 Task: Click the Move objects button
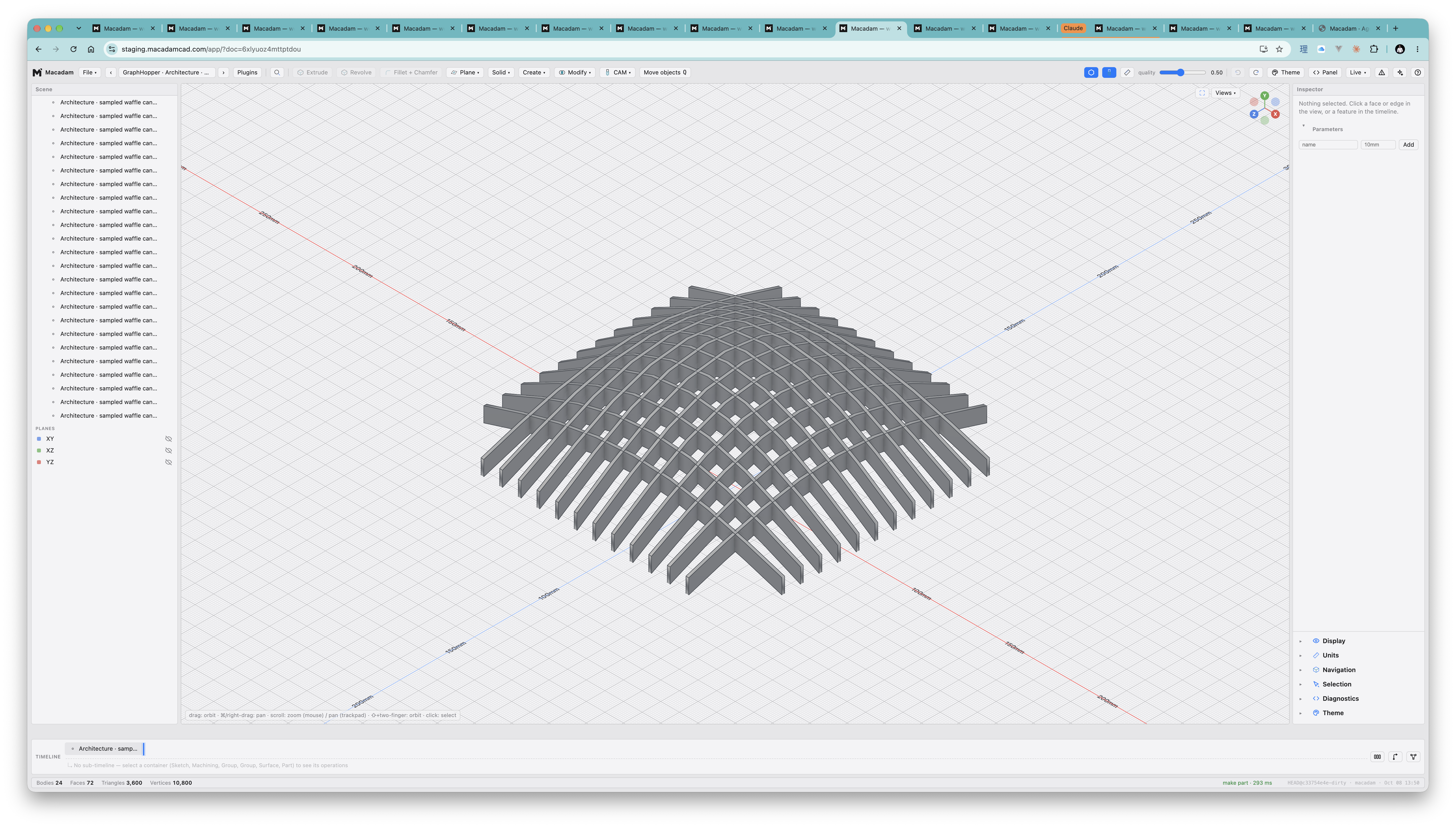(x=665, y=72)
